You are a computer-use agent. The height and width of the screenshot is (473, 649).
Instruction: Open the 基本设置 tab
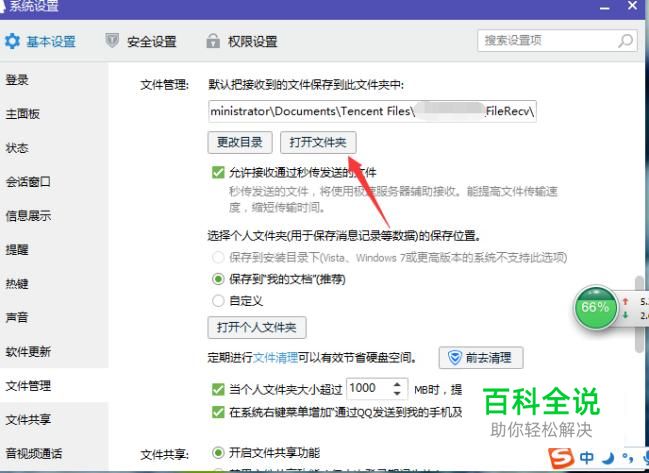[x=41, y=41]
